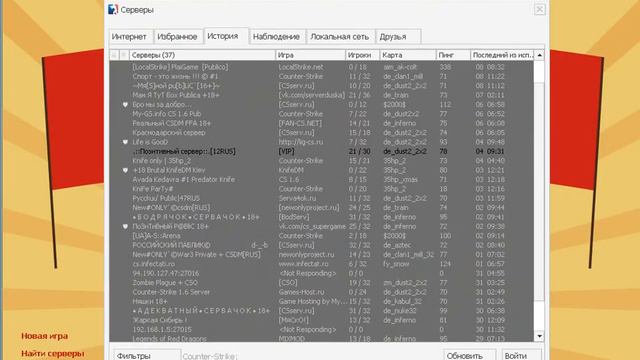Sort by the password lock column header
This screenshot has height=360, width=640.
(x=114, y=55)
